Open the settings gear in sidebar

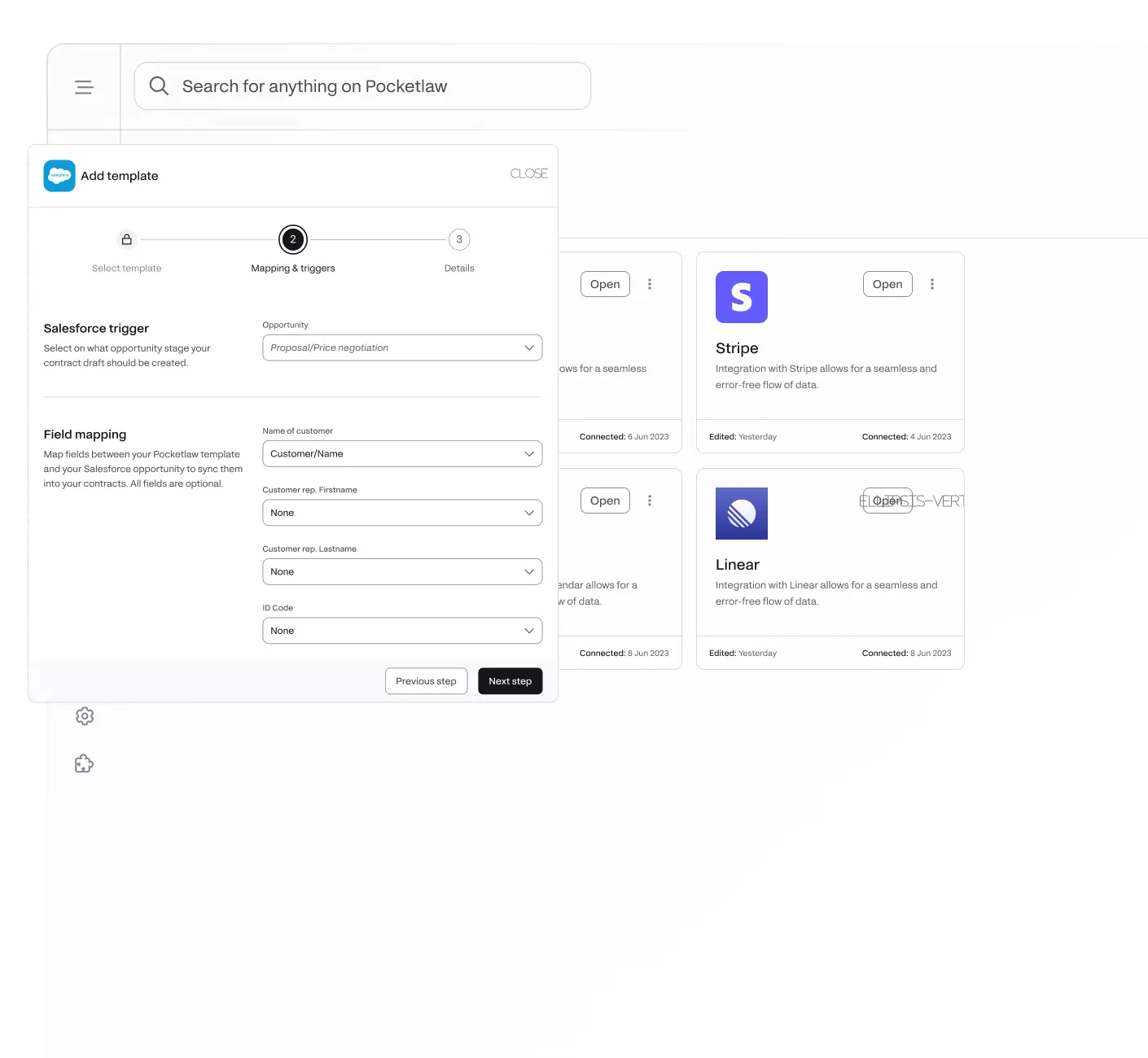pos(85,716)
